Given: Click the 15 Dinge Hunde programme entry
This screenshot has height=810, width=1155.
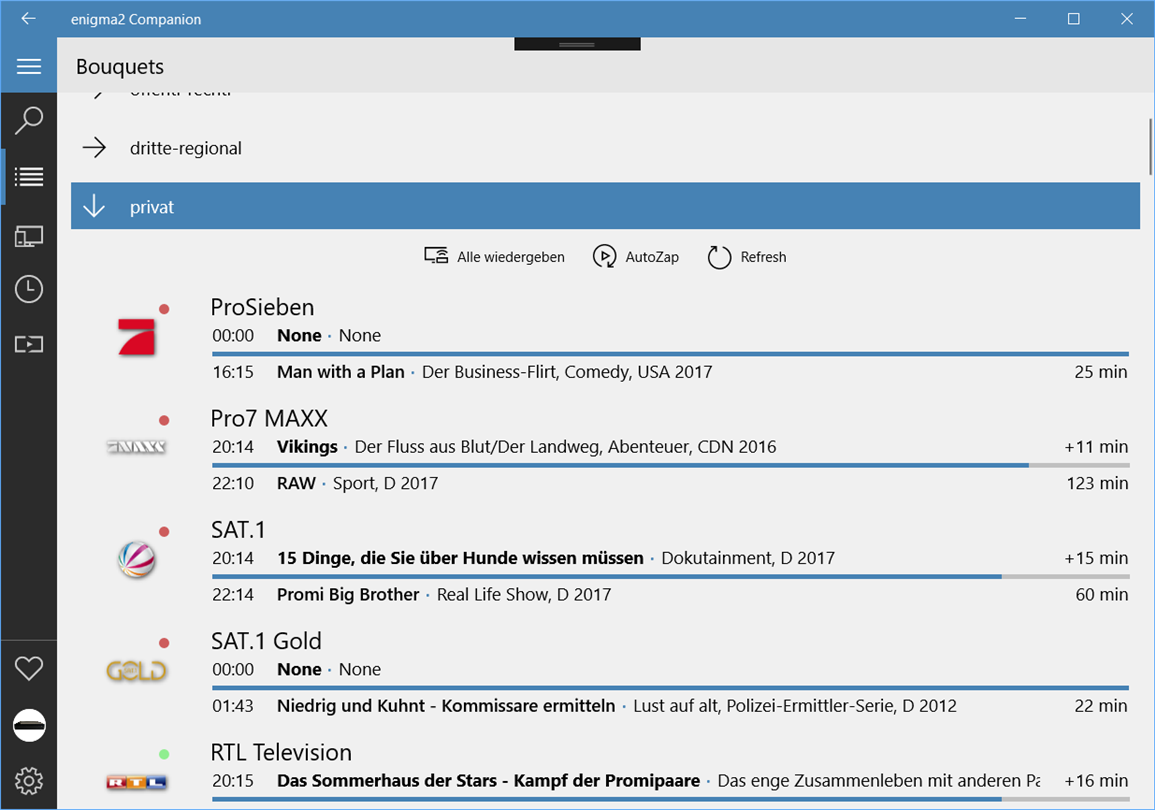Looking at the screenshot, I should point(670,557).
